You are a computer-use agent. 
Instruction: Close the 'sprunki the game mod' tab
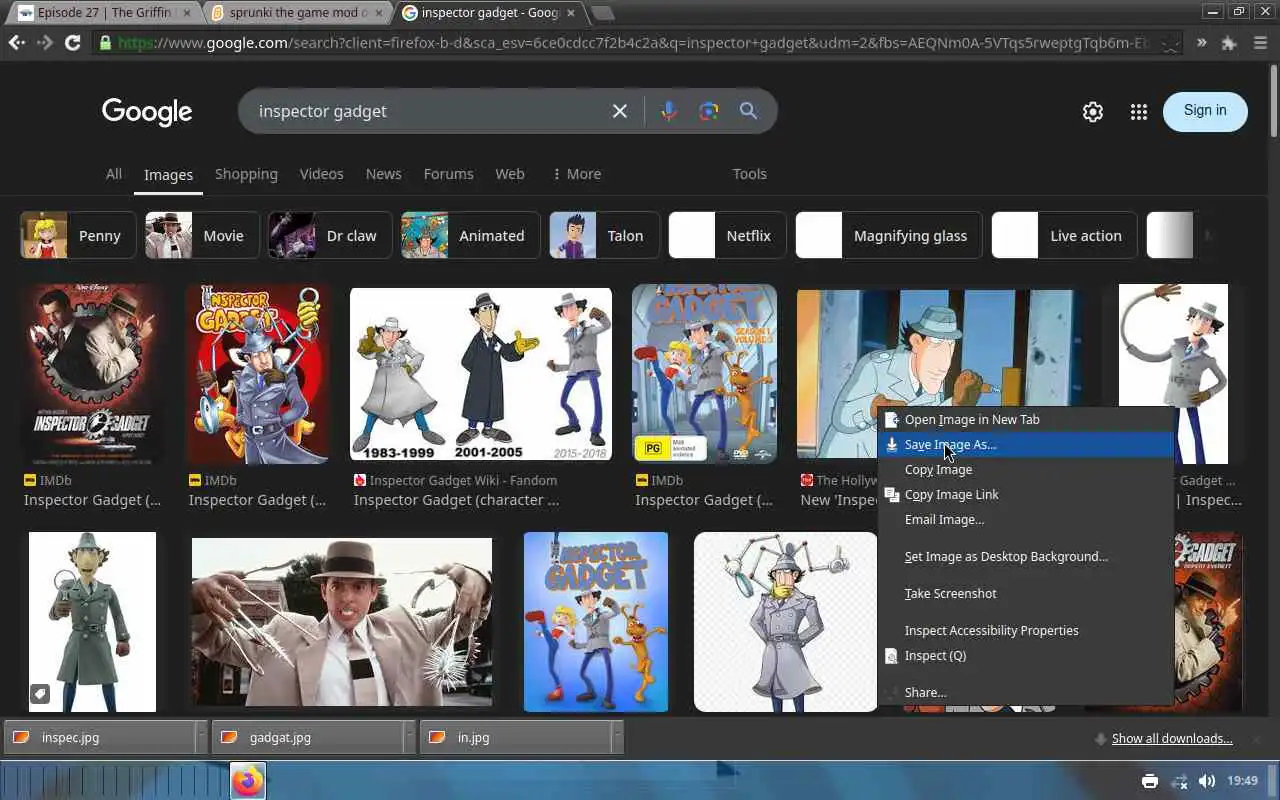pyautogui.click(x=378, y=13)
